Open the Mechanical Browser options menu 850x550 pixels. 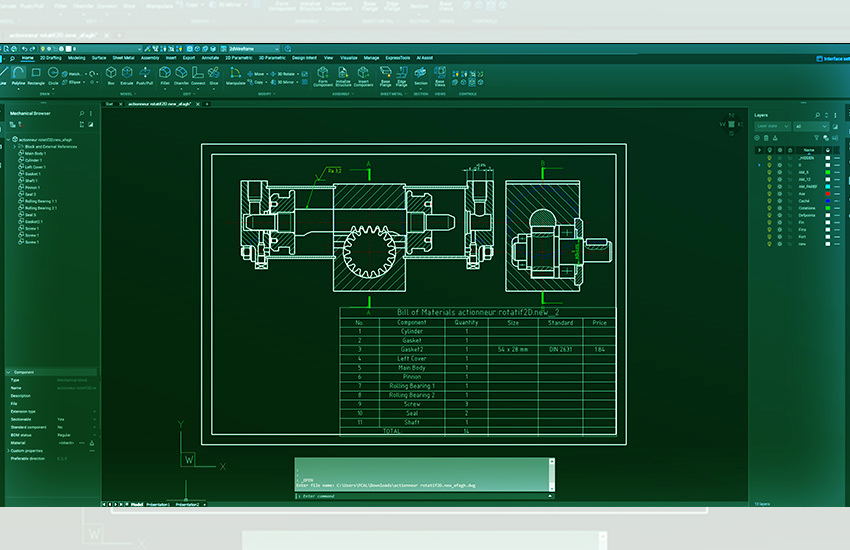[91, 113]
